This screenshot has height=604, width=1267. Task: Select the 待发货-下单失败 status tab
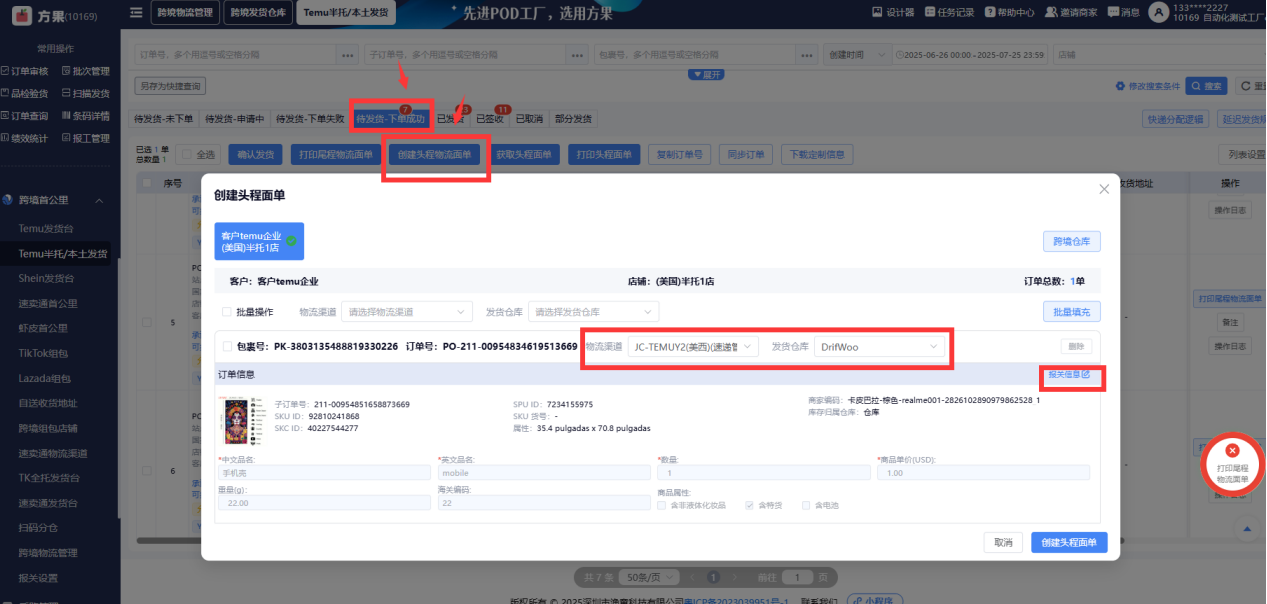click(310, 118)
